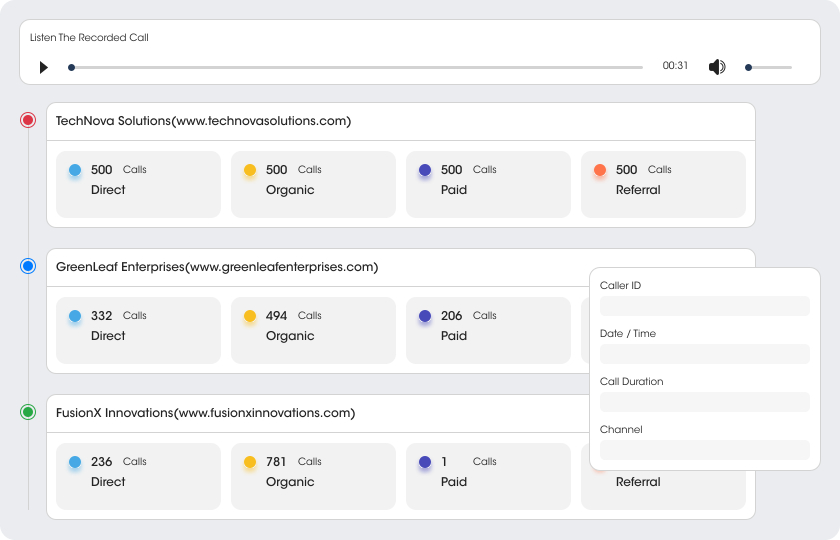Select the blue GreenLeaf timeline marker
Image resolution: width=840 pixels, height=540 pixels.
pos(28,266)
